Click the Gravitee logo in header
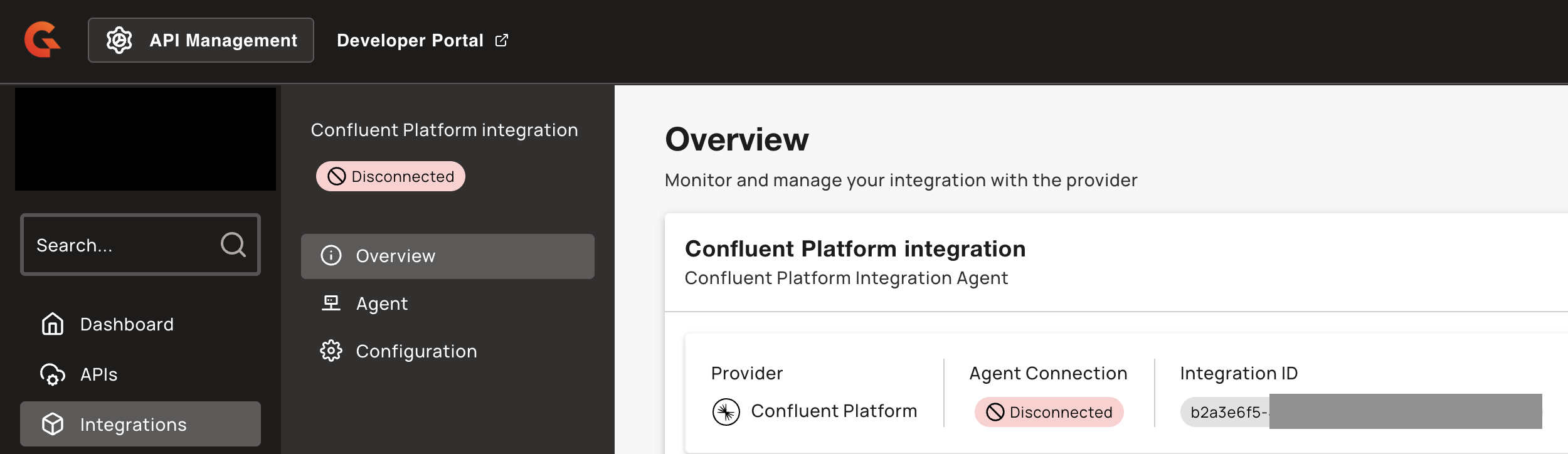 [42, 40]
